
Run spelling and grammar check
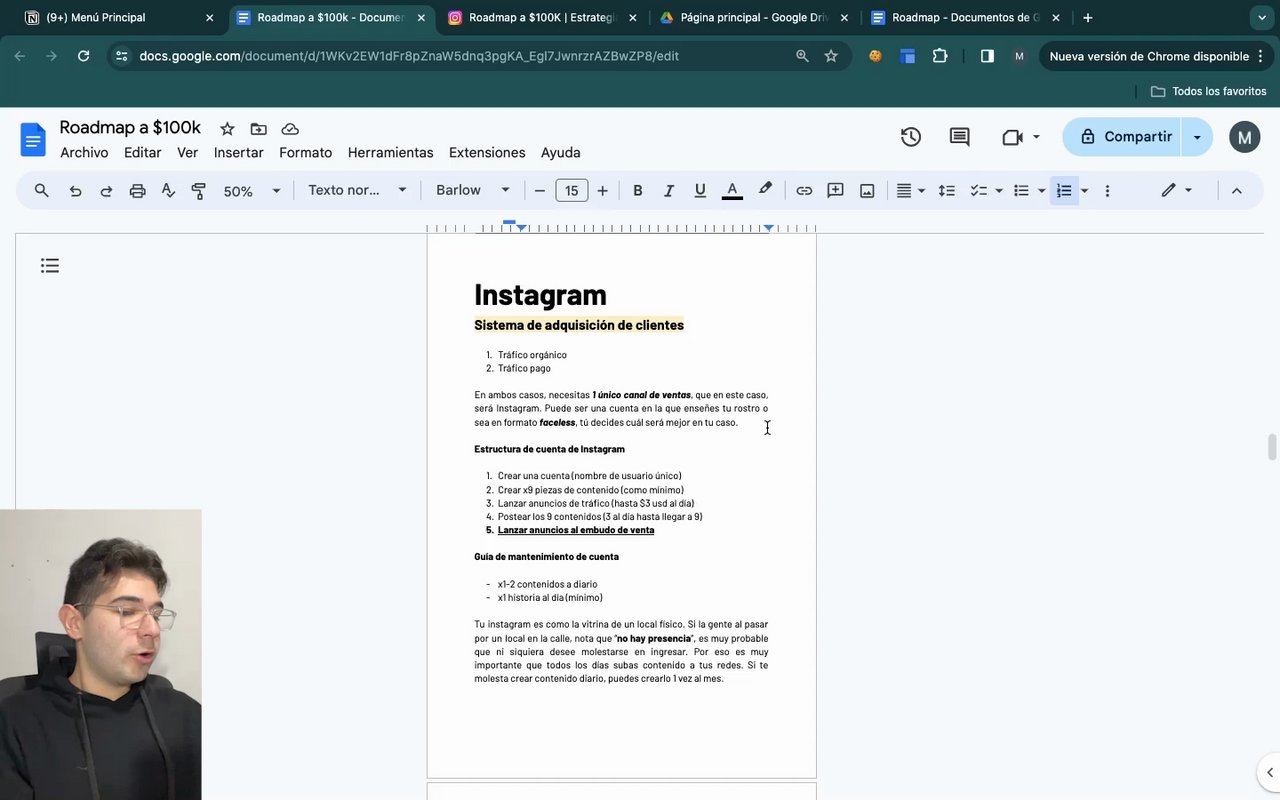click(x=168, y=190)
